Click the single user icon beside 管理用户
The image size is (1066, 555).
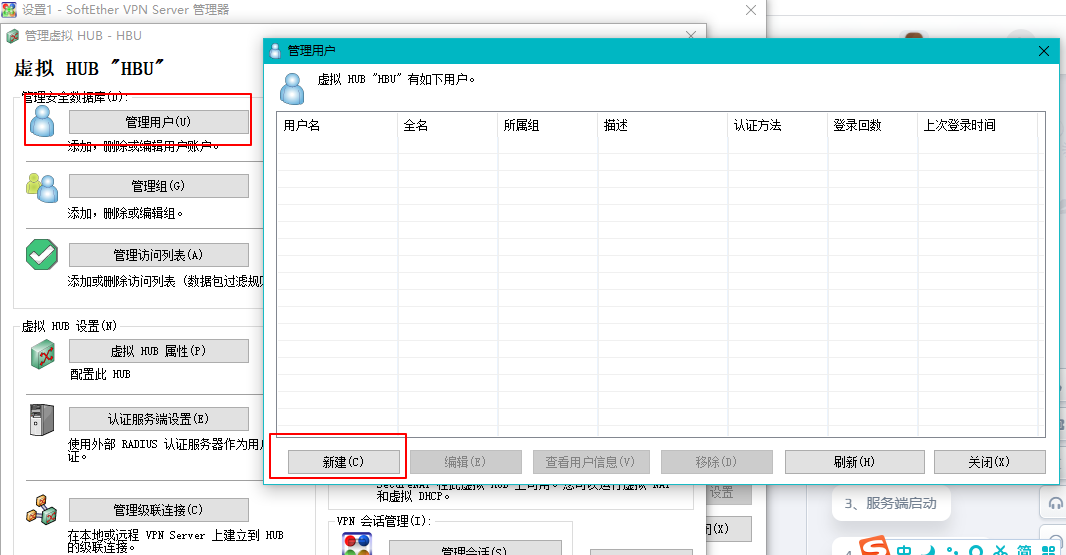tap(42, 121)
